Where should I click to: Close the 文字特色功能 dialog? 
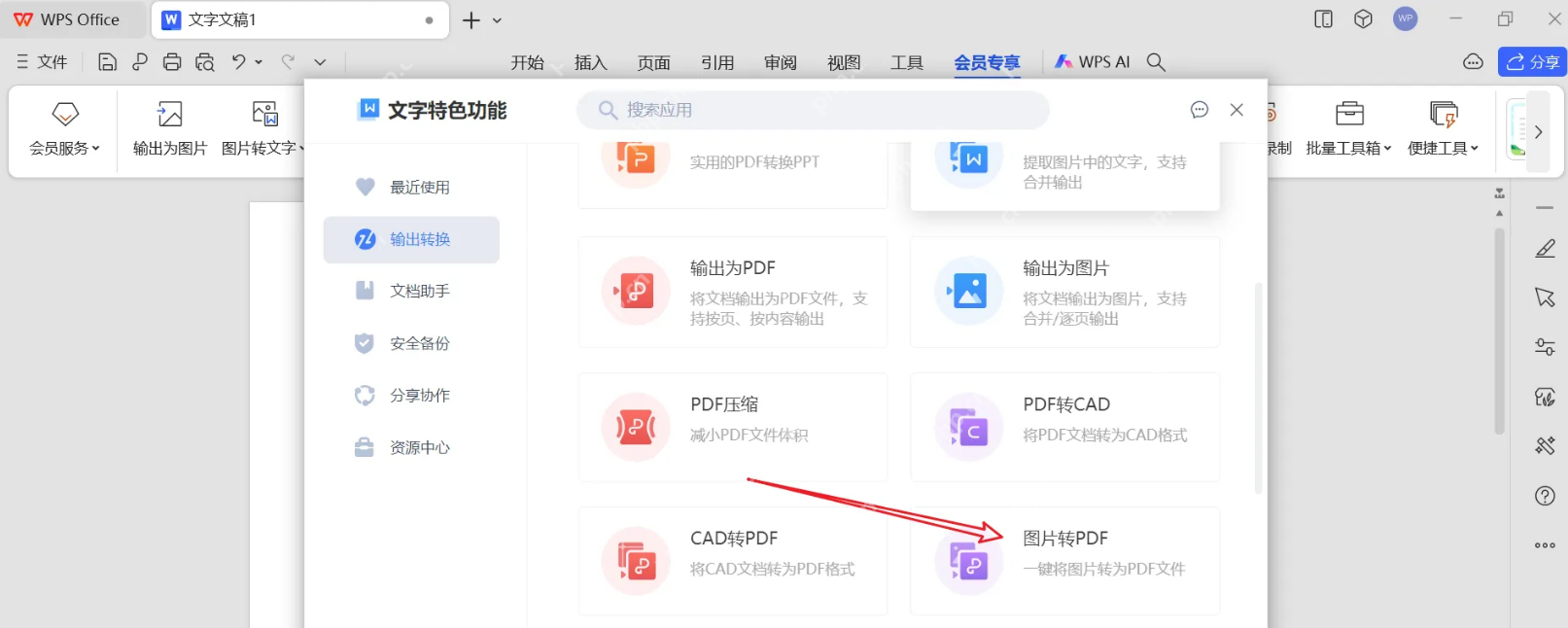[x=1237, y=110]
